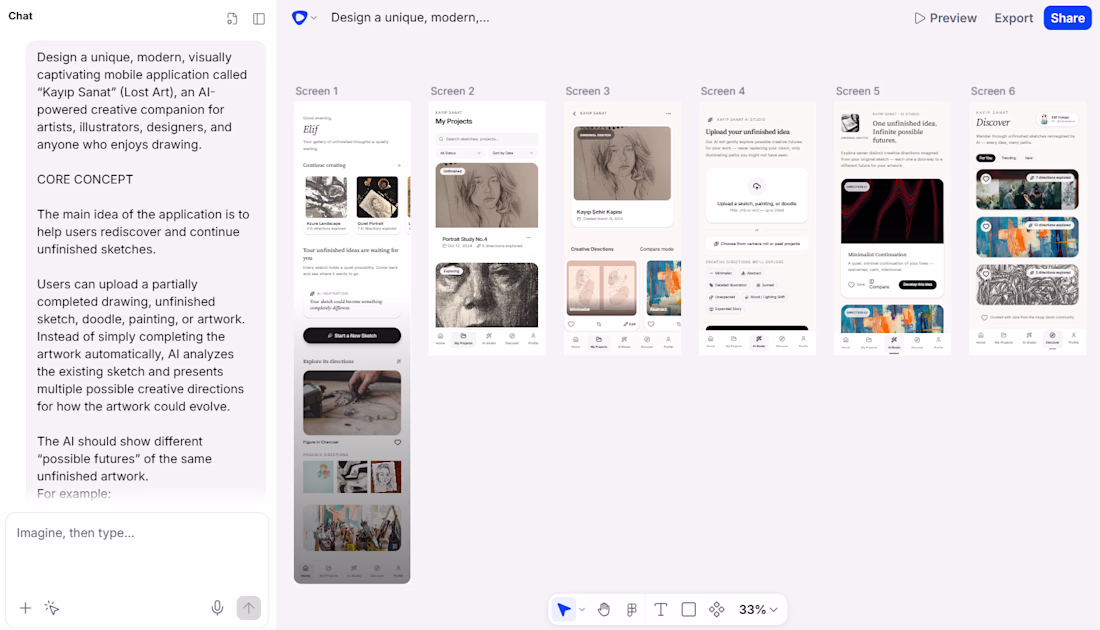Collapse the chat sidebar panel
This screenshot has width=1100, height=630.
[259, 19]
